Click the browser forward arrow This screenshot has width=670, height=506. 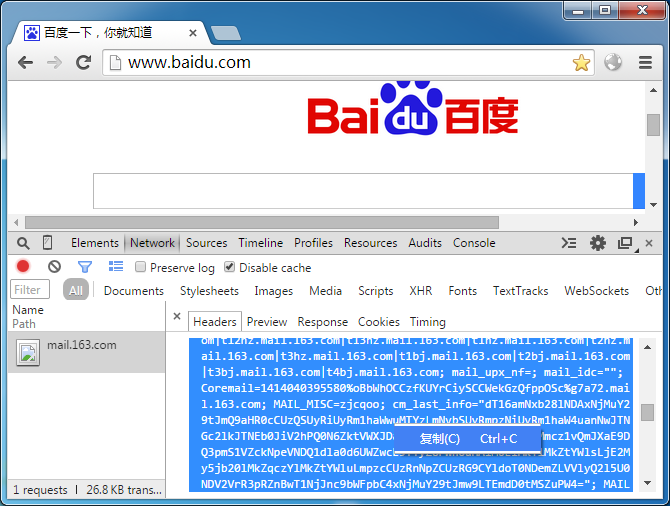[x=54, y=63]
